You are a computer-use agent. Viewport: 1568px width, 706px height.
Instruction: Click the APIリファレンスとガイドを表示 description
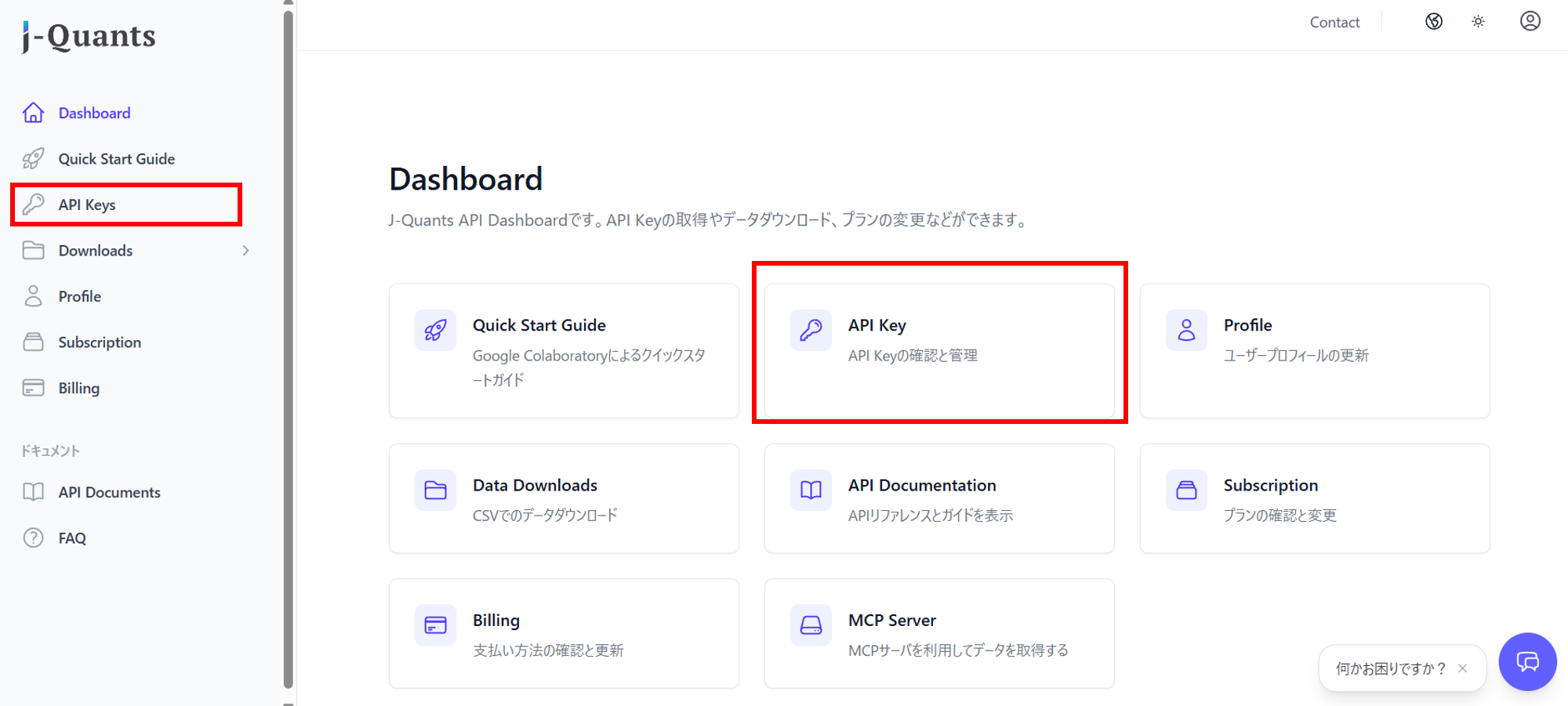[931, 515]
